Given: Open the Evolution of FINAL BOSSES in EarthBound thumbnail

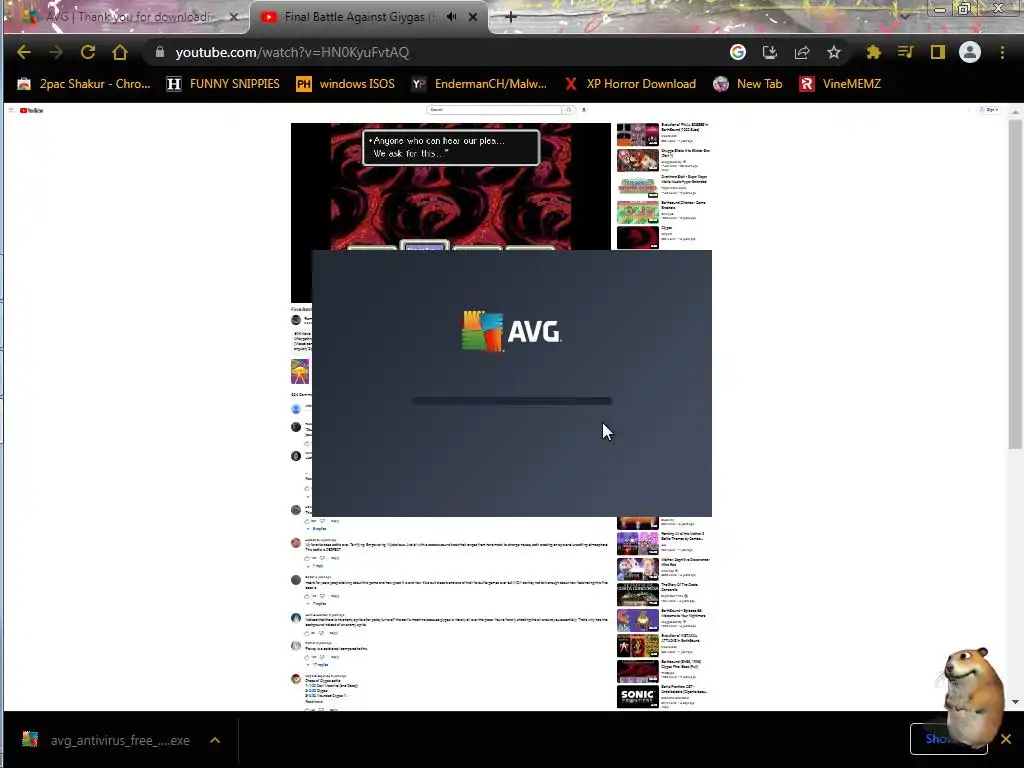Looking at the screenshot, I should coord(637,135).
